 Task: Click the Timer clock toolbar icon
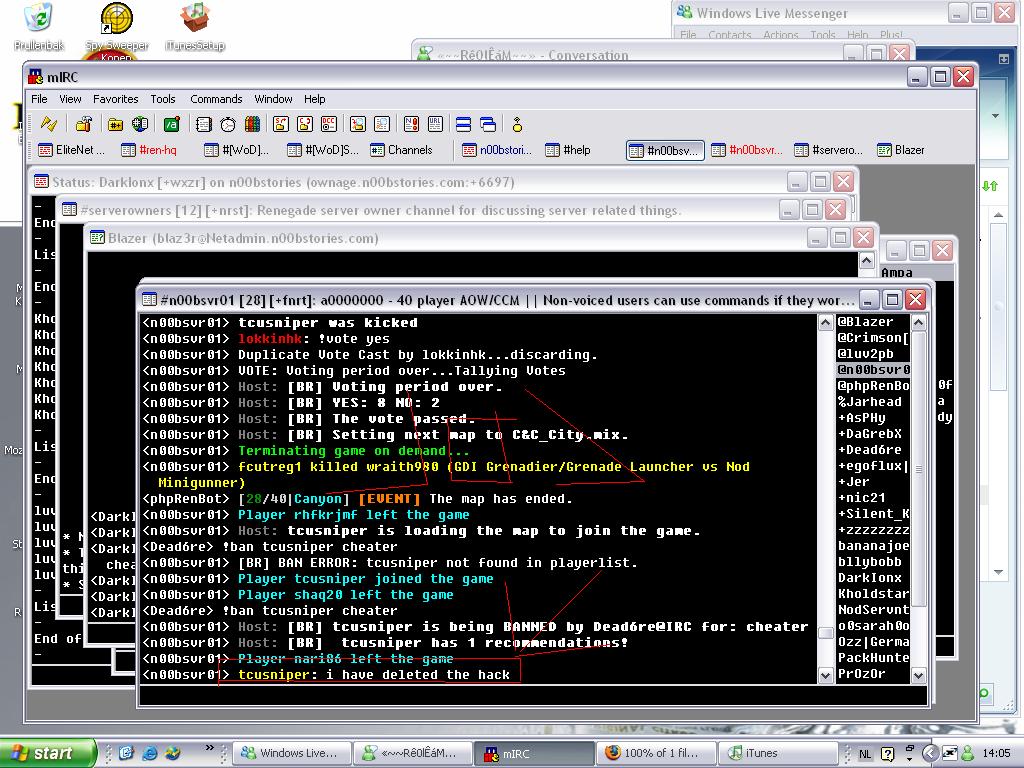point(228,124)
